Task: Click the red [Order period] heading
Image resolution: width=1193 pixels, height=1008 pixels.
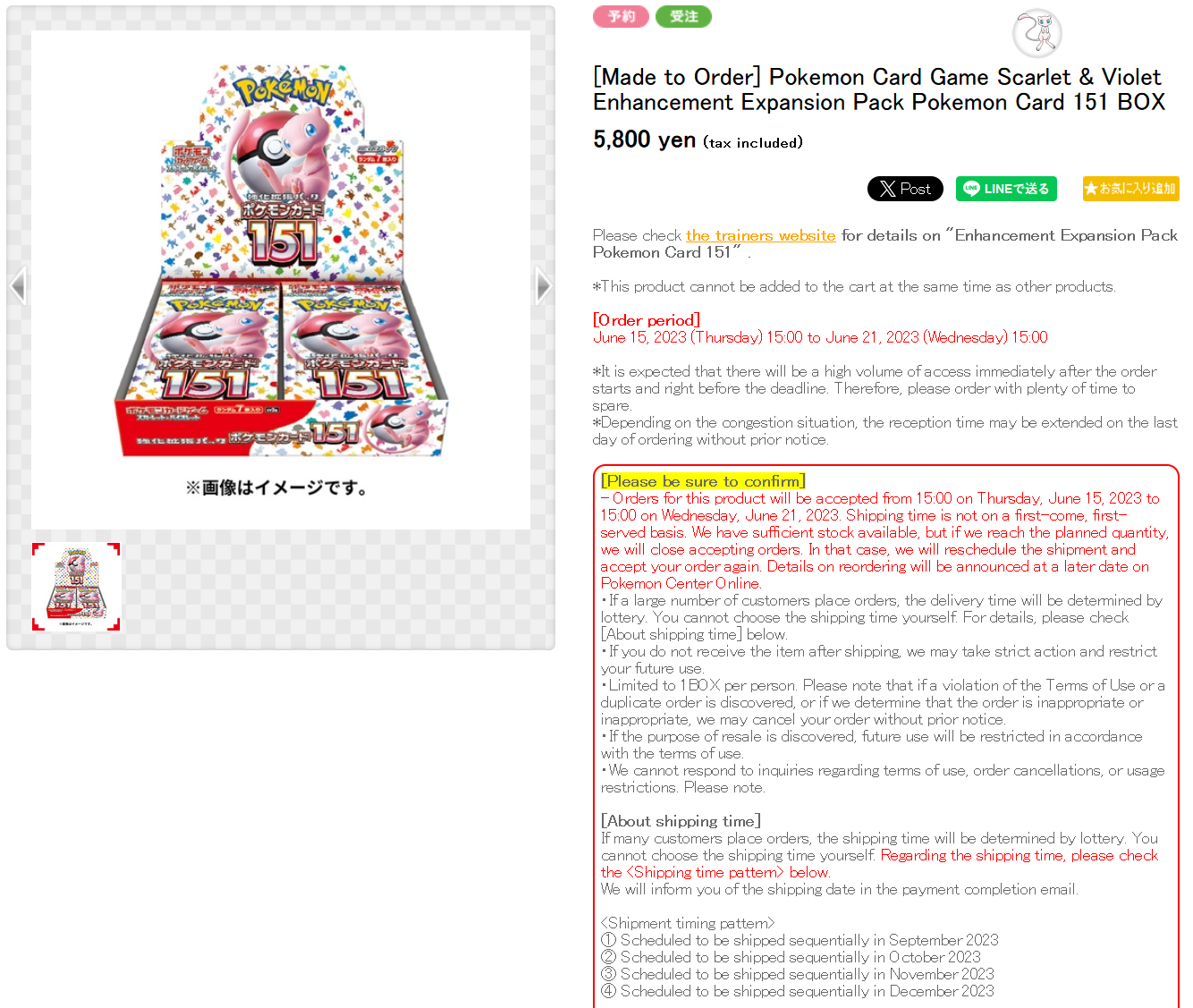Action: [647, 320]
